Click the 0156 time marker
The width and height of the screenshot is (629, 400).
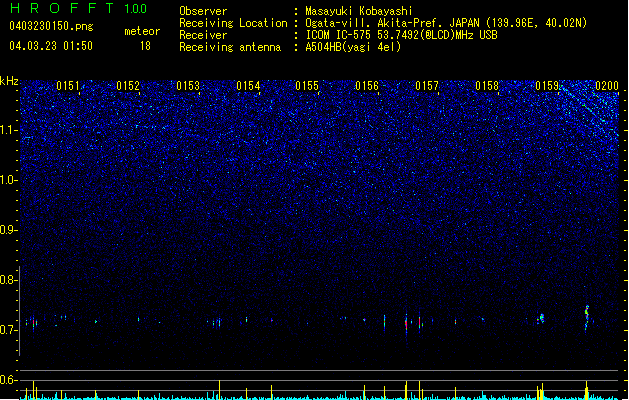[367, 86]
